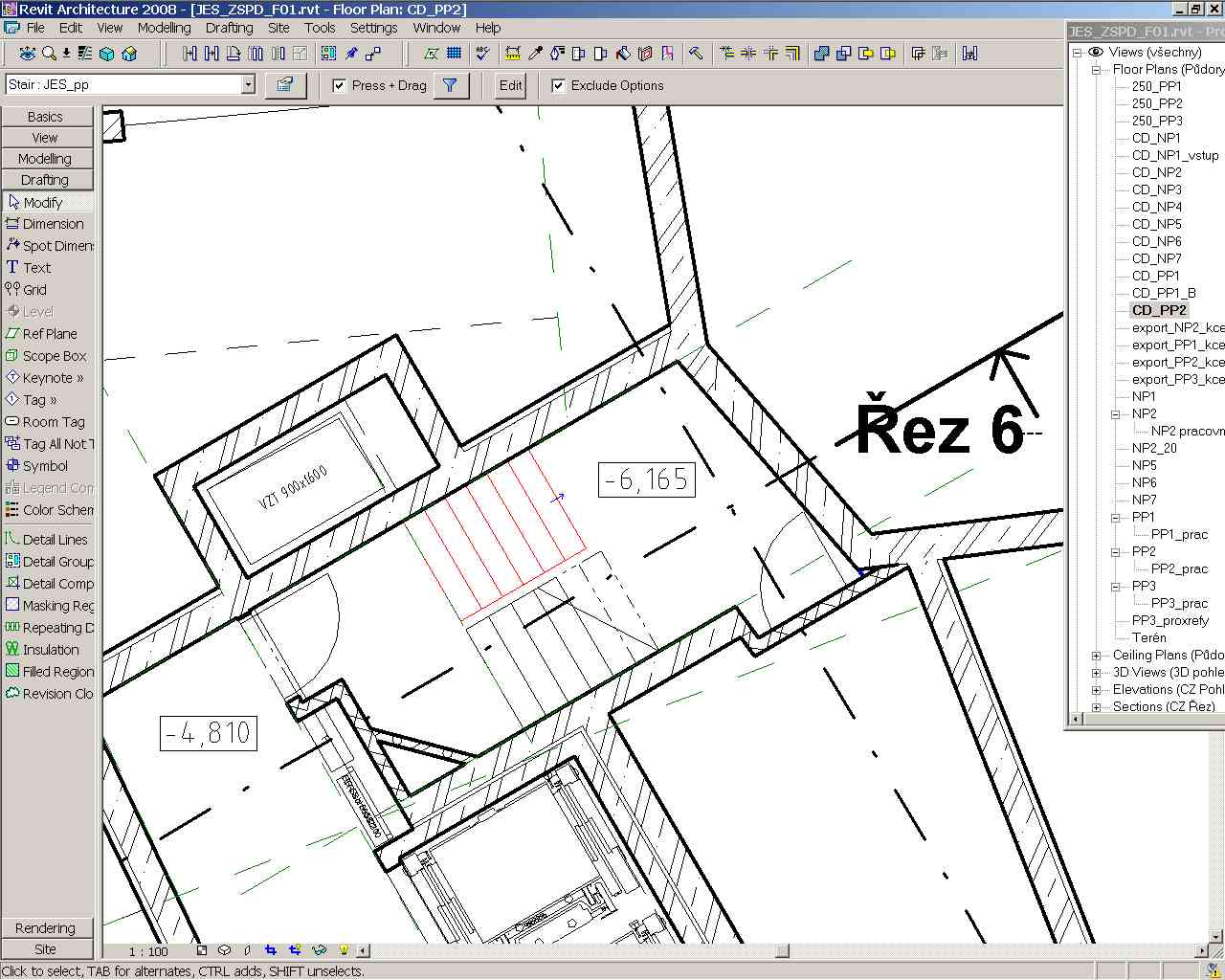
Task: Collapse the NP2 tree node
Action: click(x=1115, y=414)
